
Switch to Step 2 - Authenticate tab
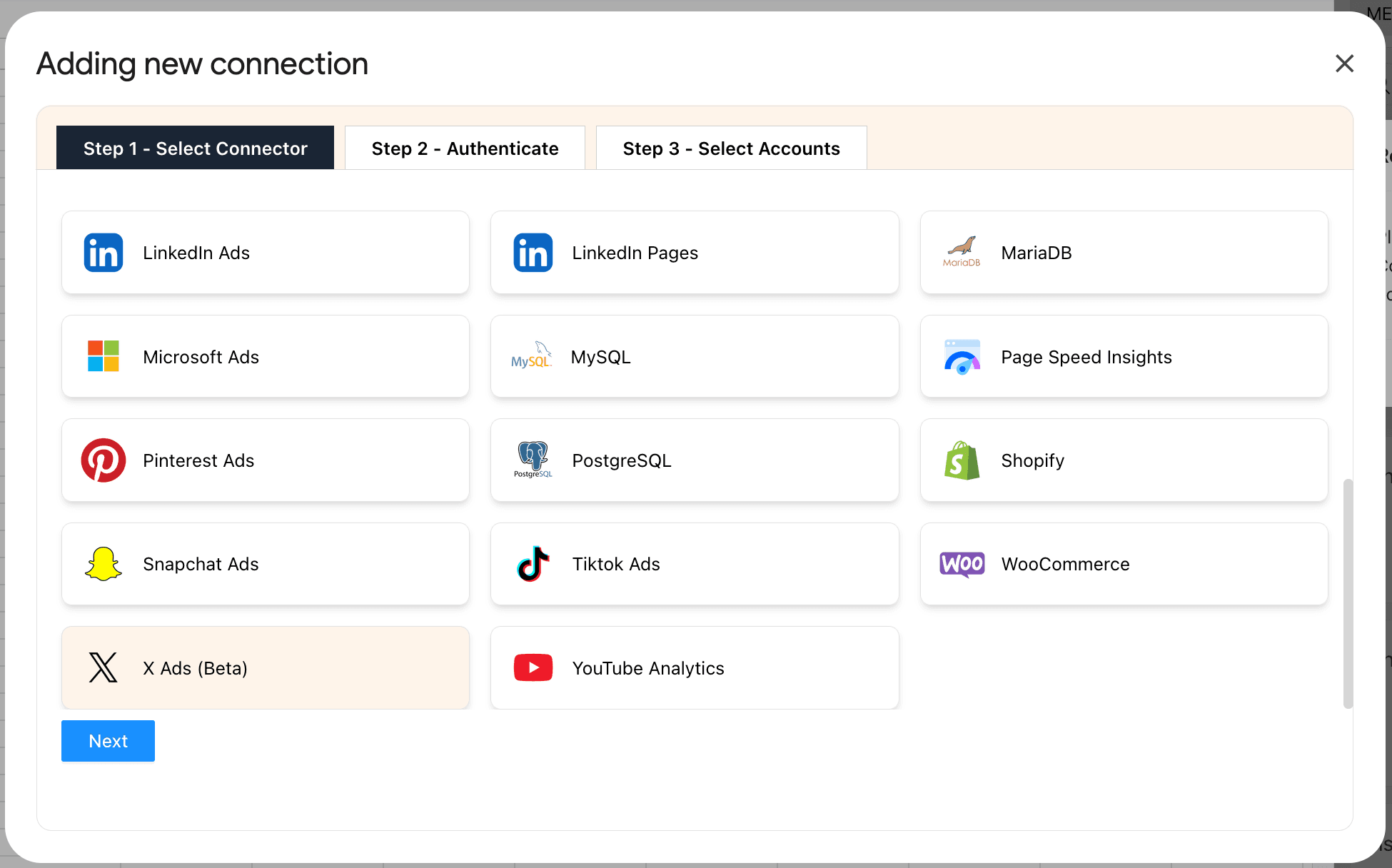[465, 148]
